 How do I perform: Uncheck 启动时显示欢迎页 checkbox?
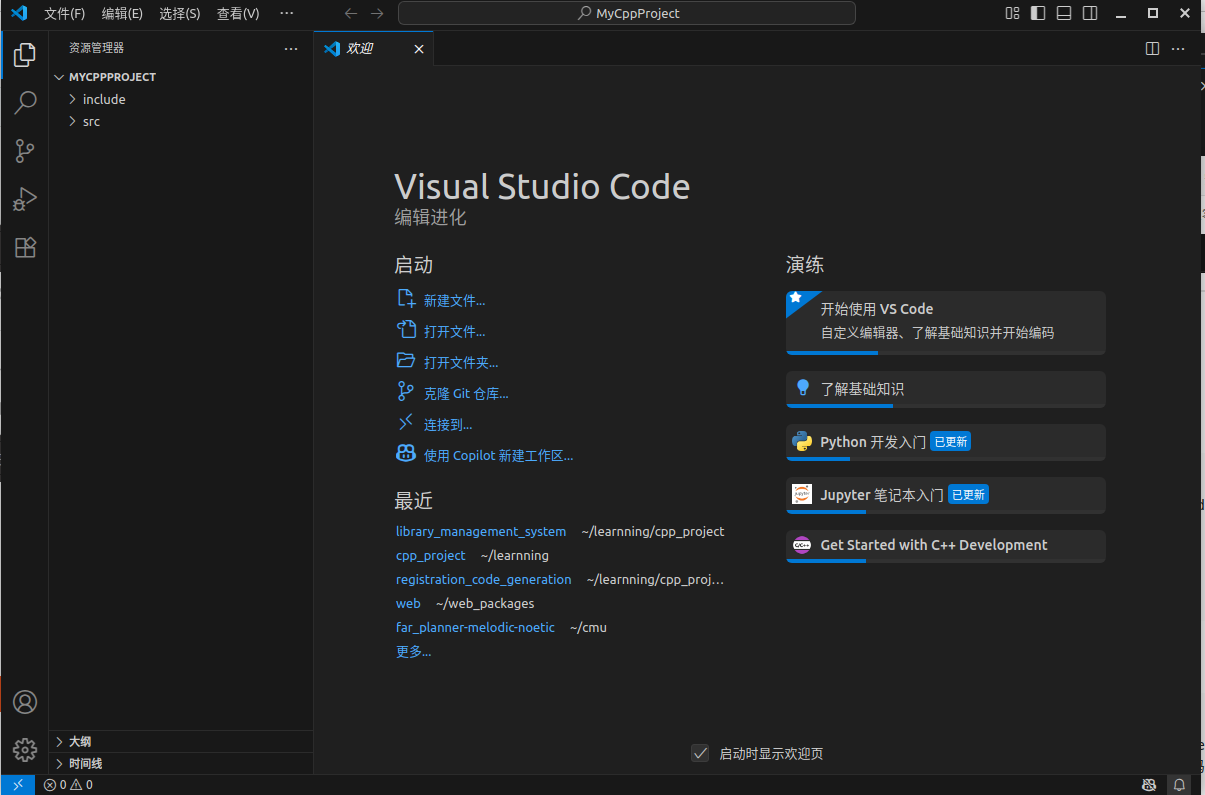[700, 753]
